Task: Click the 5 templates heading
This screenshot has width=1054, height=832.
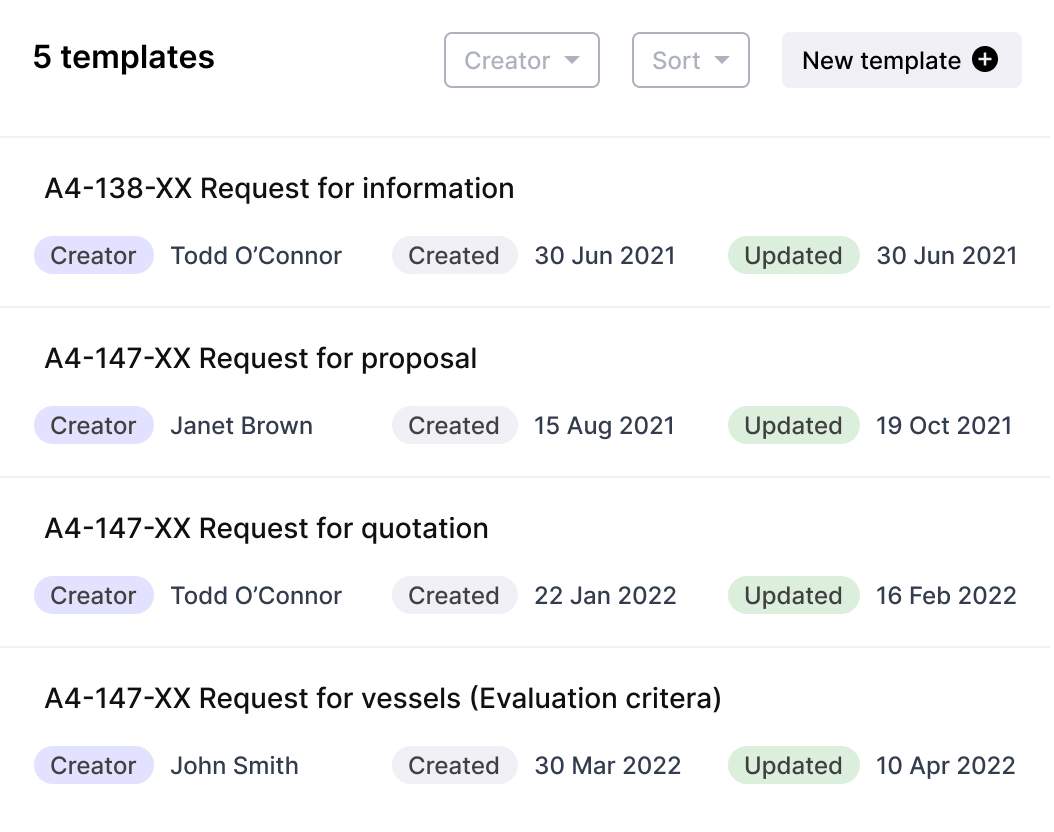Action: click(x=124, y=57)
